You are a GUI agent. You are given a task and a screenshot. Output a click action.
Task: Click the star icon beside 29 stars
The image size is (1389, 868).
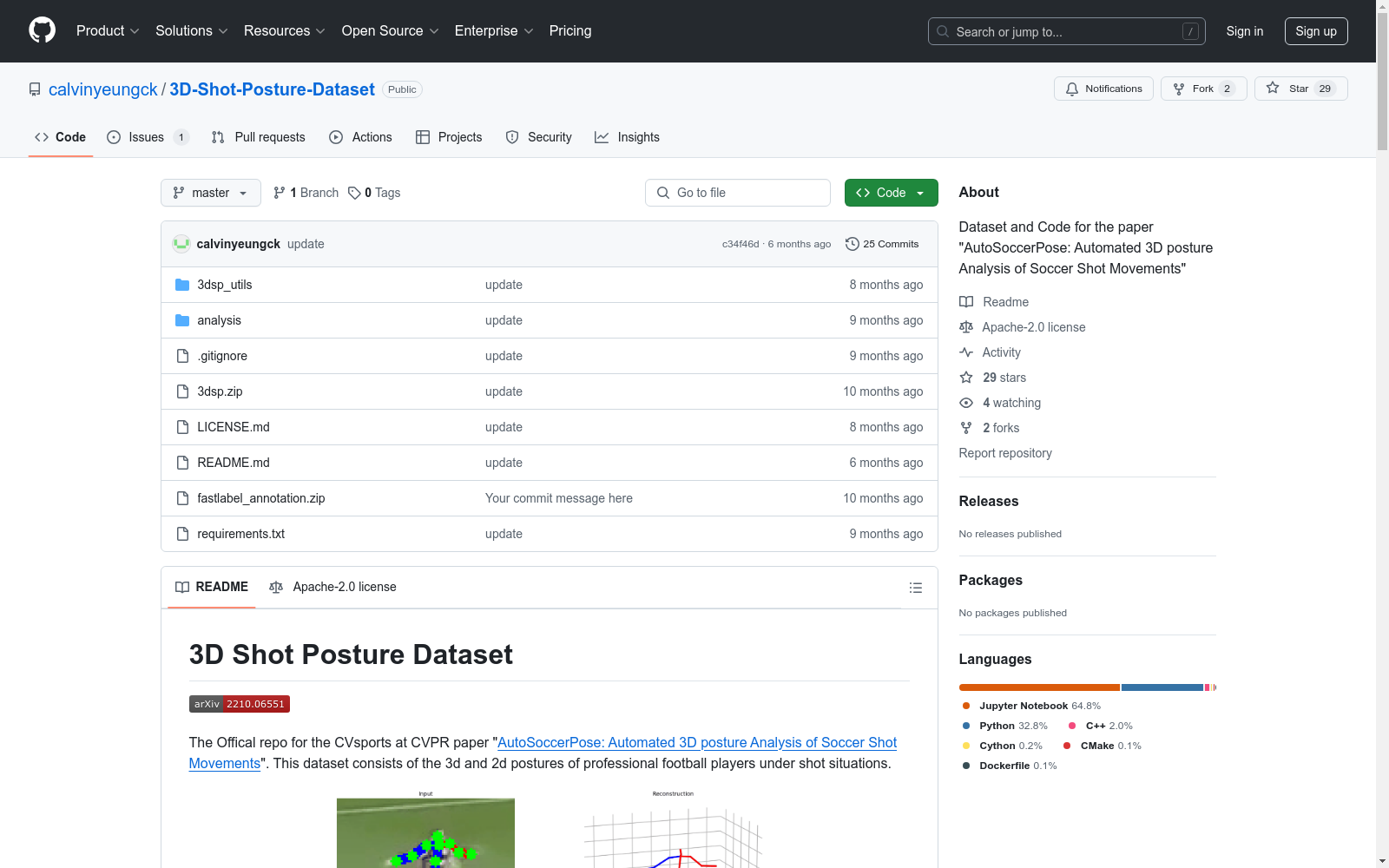coord(966,378)
